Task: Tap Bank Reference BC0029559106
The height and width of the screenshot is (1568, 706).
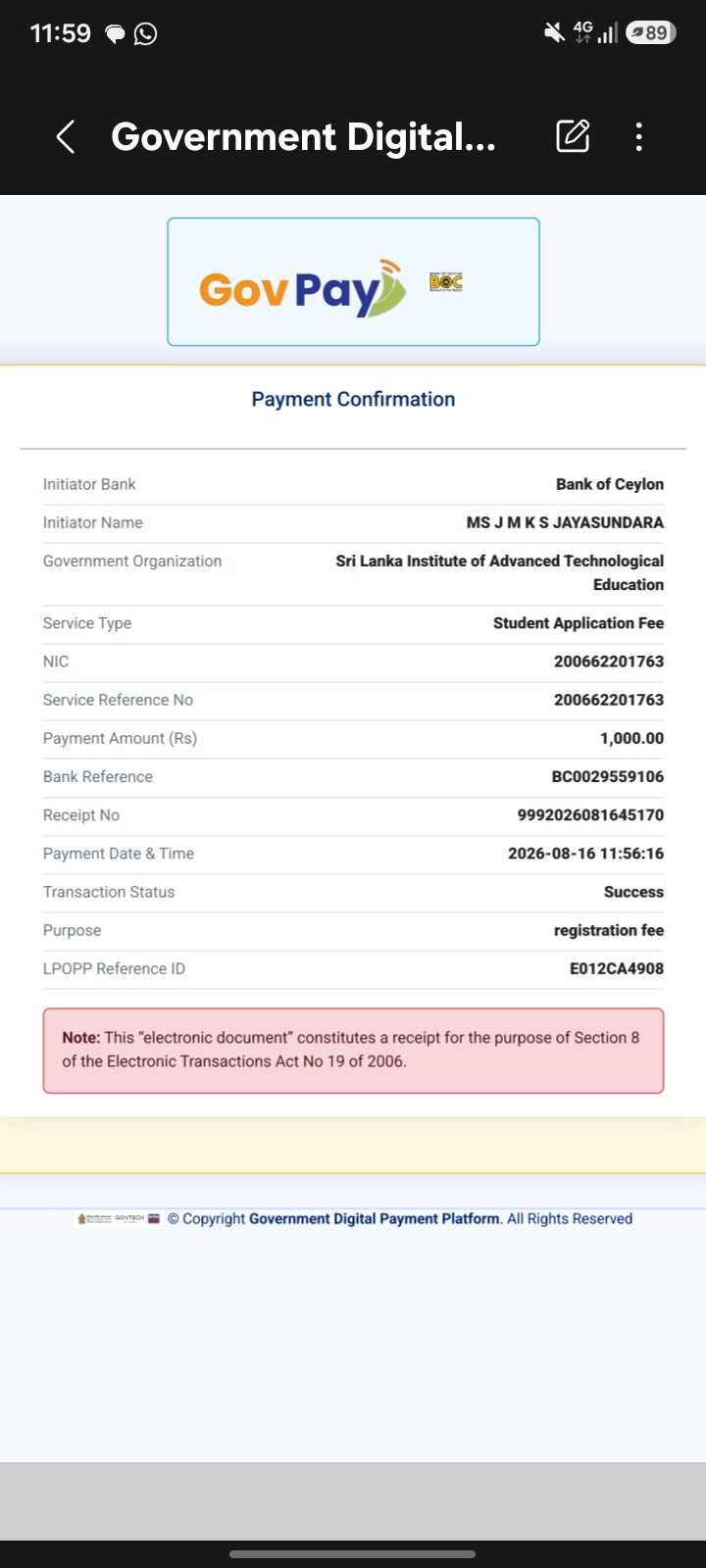Action: (x=608, y=777)
